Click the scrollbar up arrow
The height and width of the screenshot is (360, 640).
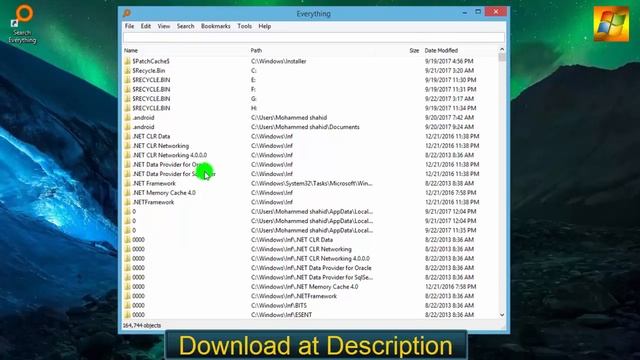[x=502, y=49]
